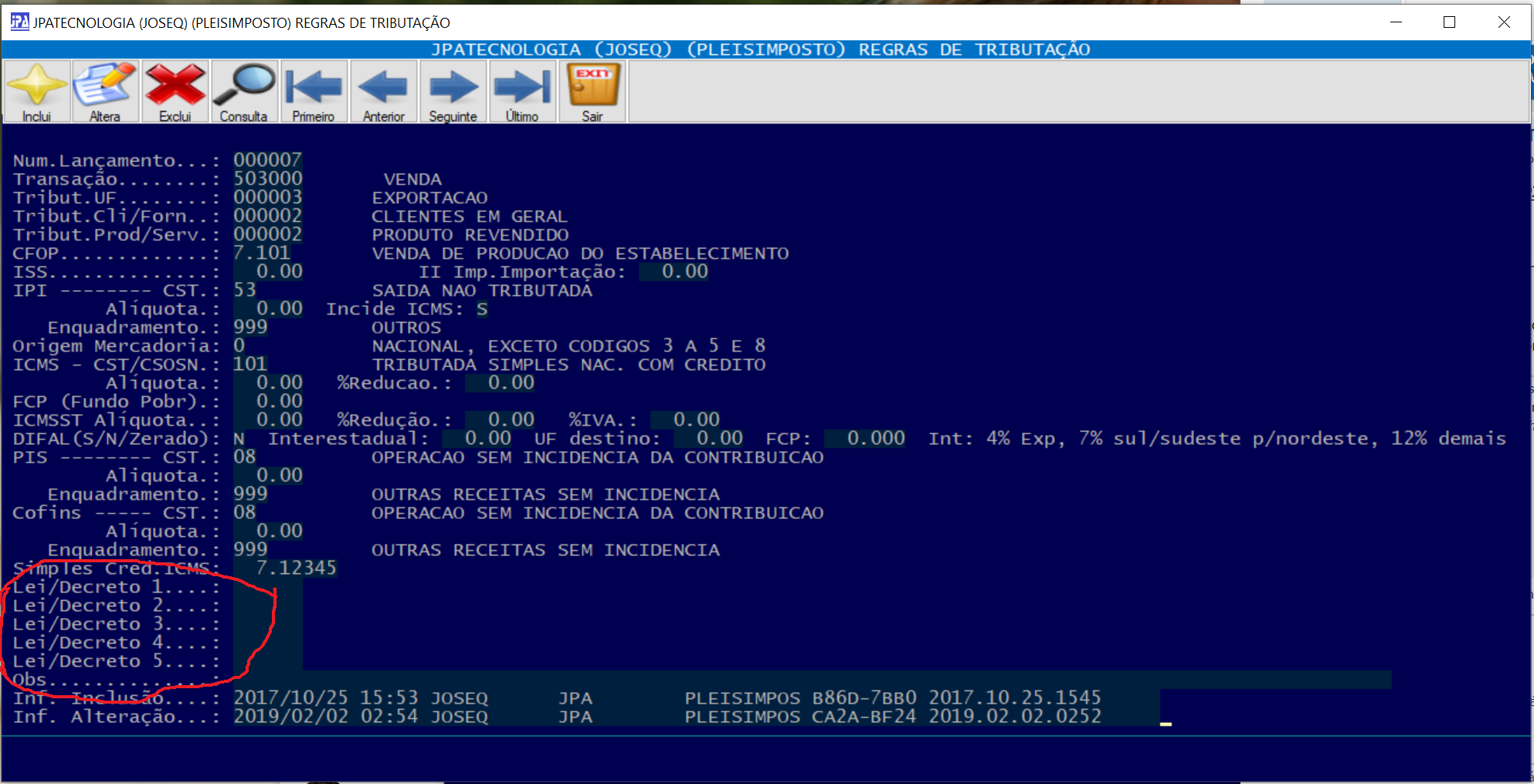Click the Exclui red X icon
The height and width of the screenshot is (784, 1534).
[175, 92]
